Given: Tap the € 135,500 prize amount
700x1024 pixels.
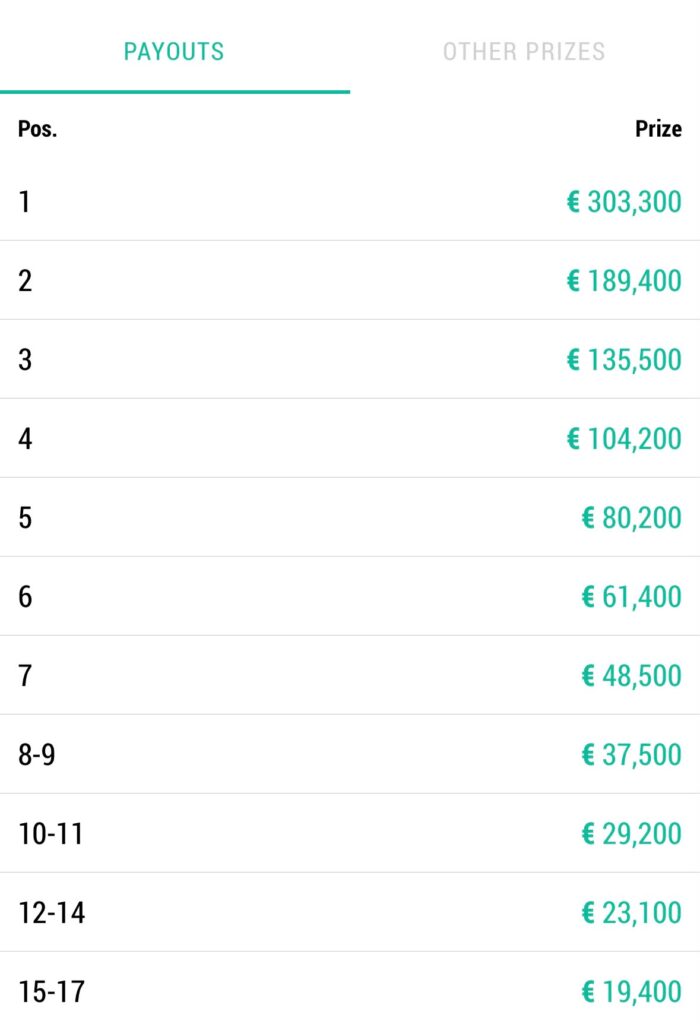Looking at the screenshot, I should [624, 359].
